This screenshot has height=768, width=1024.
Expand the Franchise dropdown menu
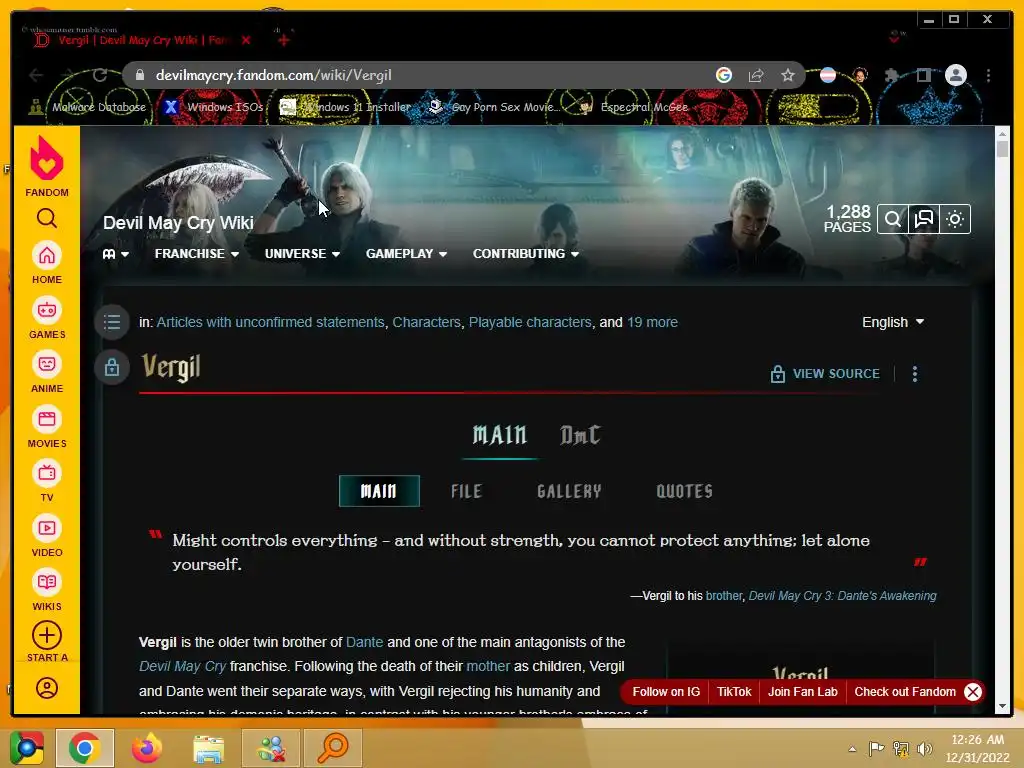(197, 253)
